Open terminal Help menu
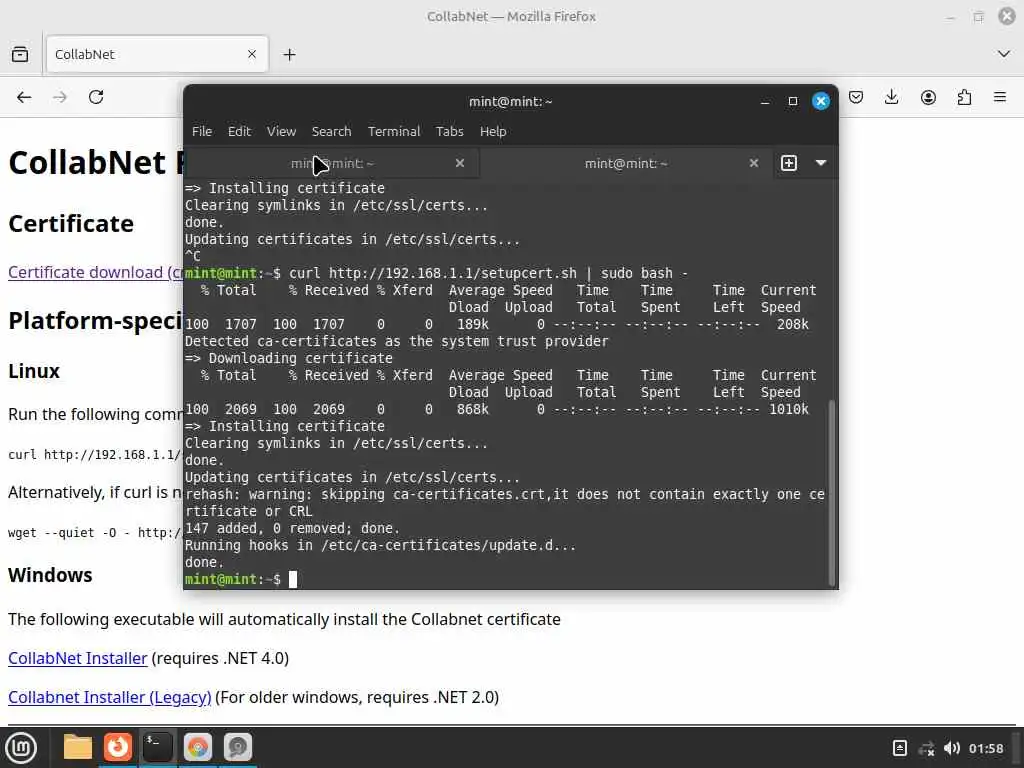This screenshot has width=1024, height=768. tap(493, 131)
